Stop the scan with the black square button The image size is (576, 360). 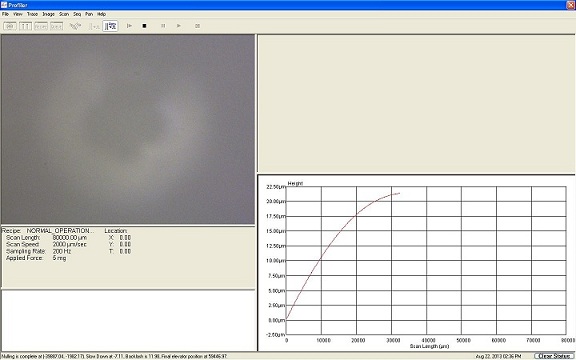(144, 26)
